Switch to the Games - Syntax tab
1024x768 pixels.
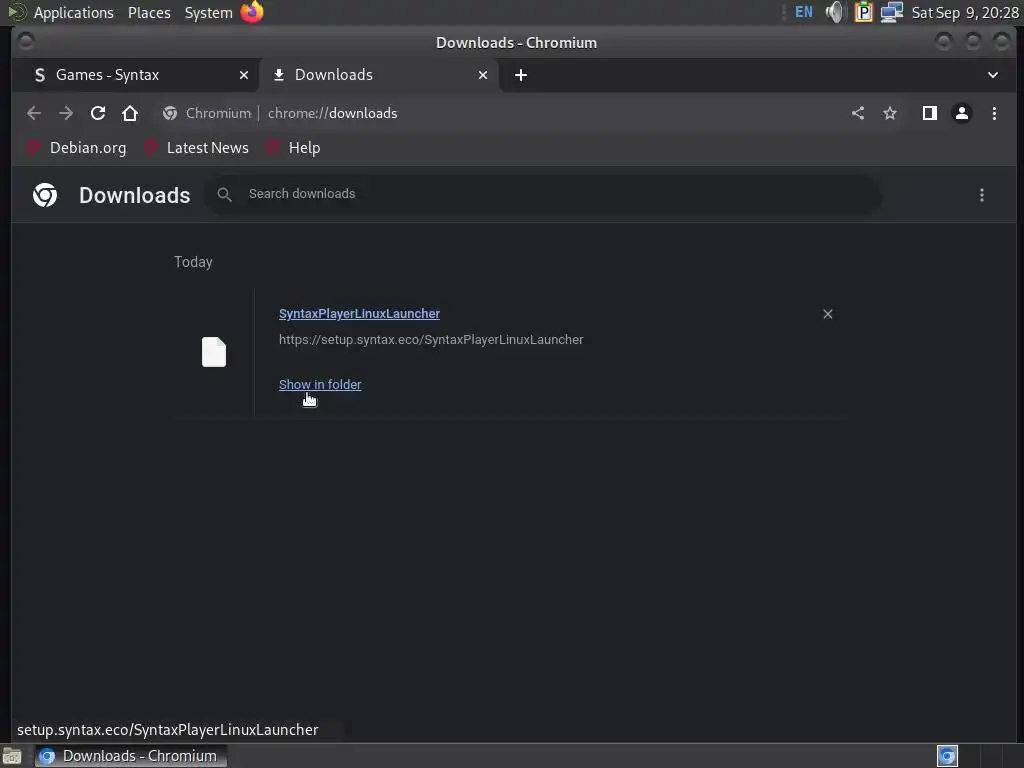coord(136,75)
